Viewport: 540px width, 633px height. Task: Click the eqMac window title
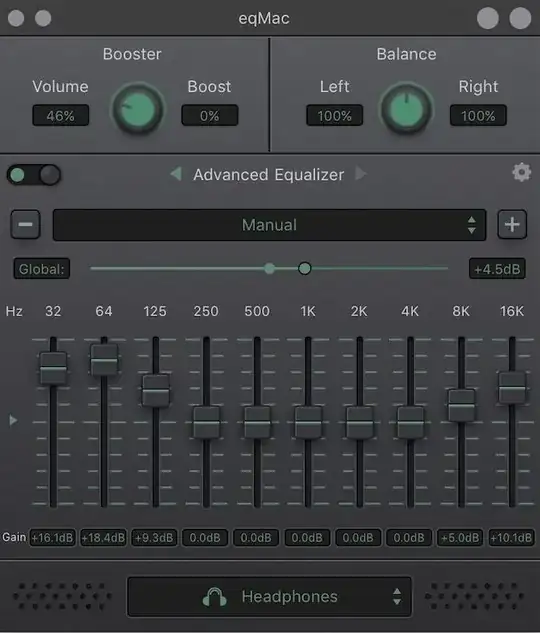(264, 18)
